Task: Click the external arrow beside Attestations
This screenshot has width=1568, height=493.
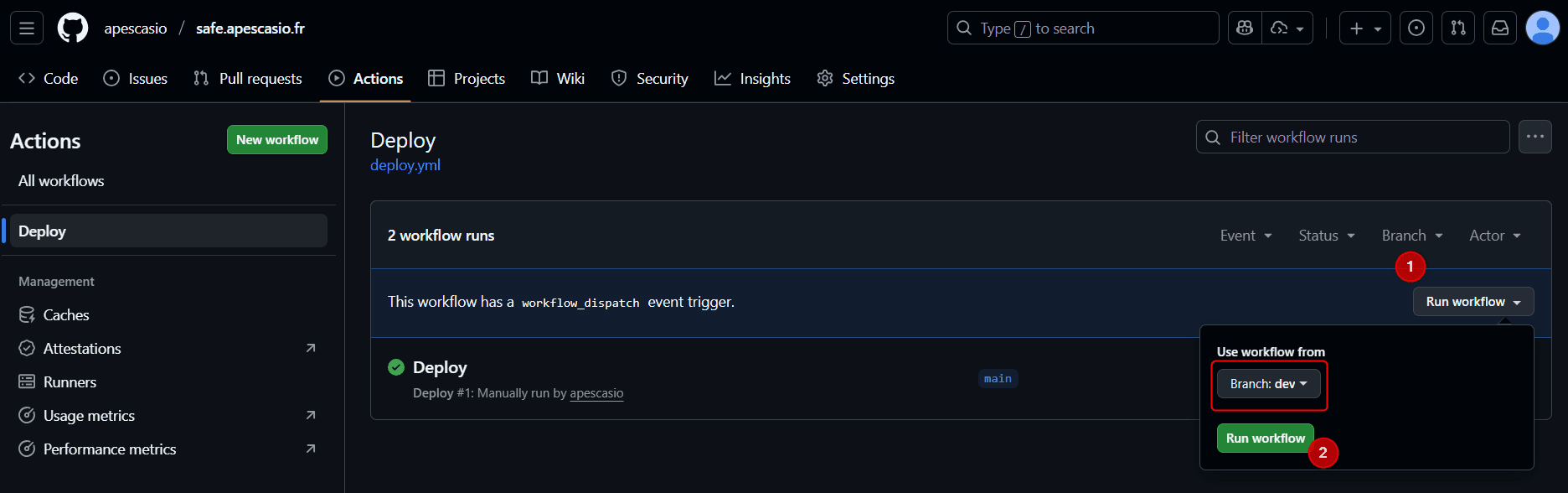Action: [311, 348]
